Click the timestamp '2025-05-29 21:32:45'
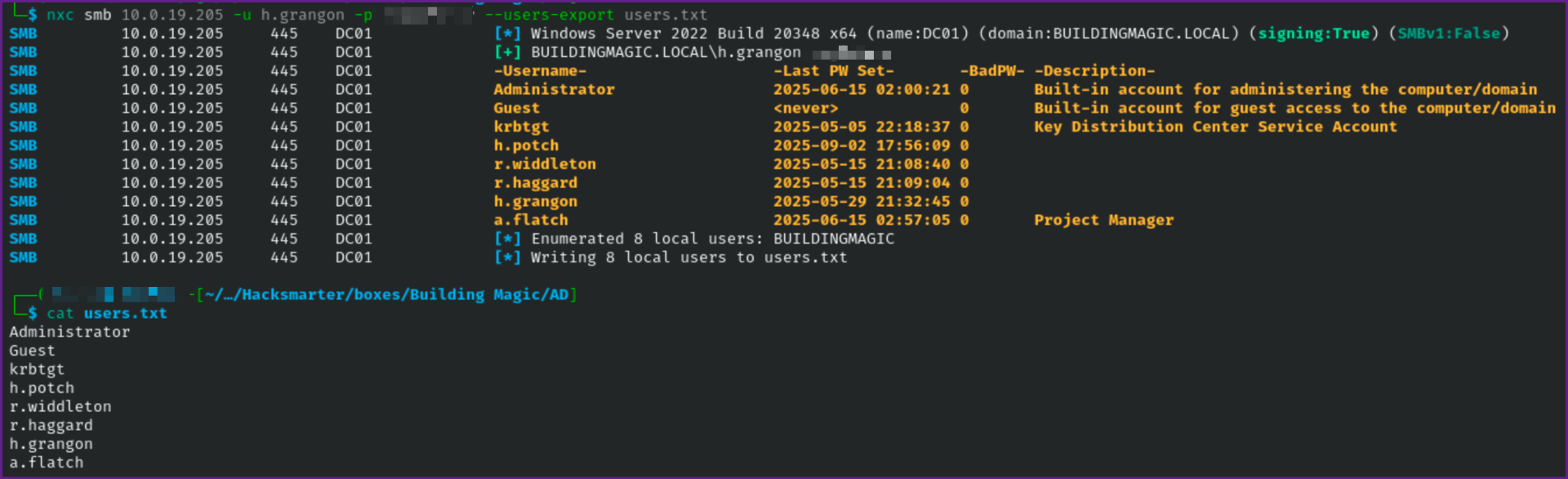This screenshot has height=479, width=1568. [x=862, y=202]
